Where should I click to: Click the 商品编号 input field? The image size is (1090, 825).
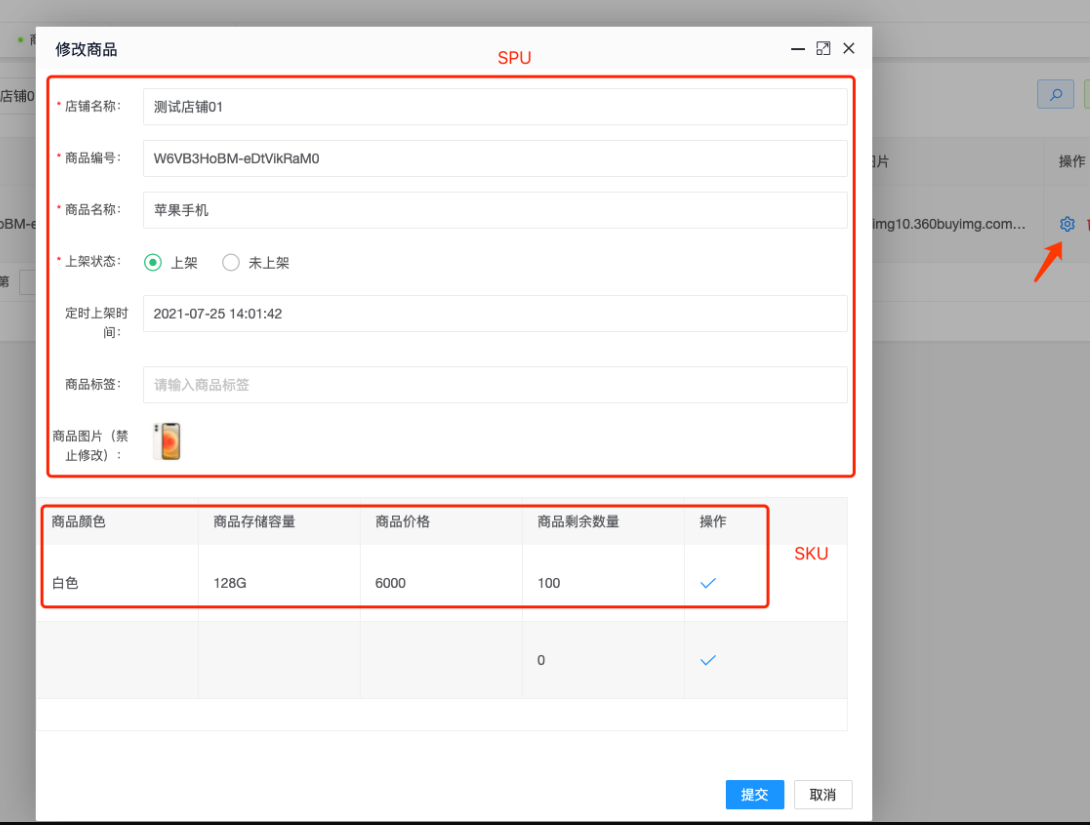point(495,158)
